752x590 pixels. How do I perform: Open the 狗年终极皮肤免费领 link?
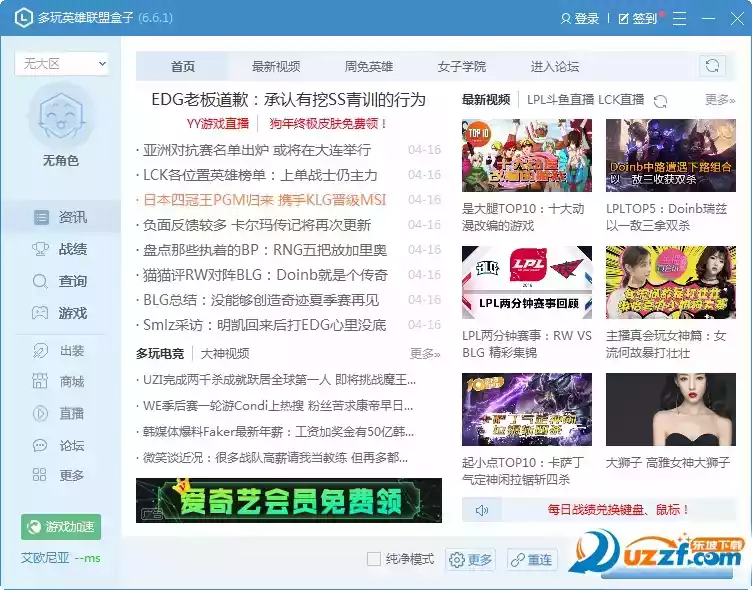(x=328, y=124)
